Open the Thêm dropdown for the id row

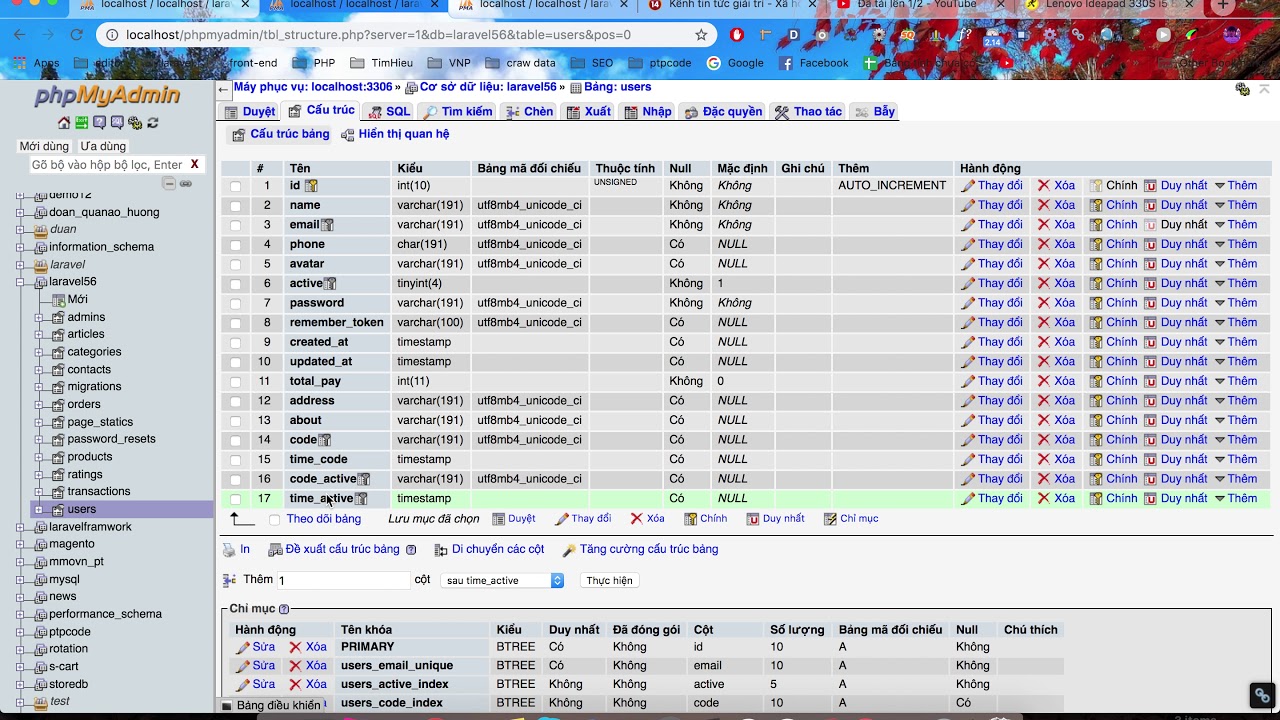[1236, 186]
